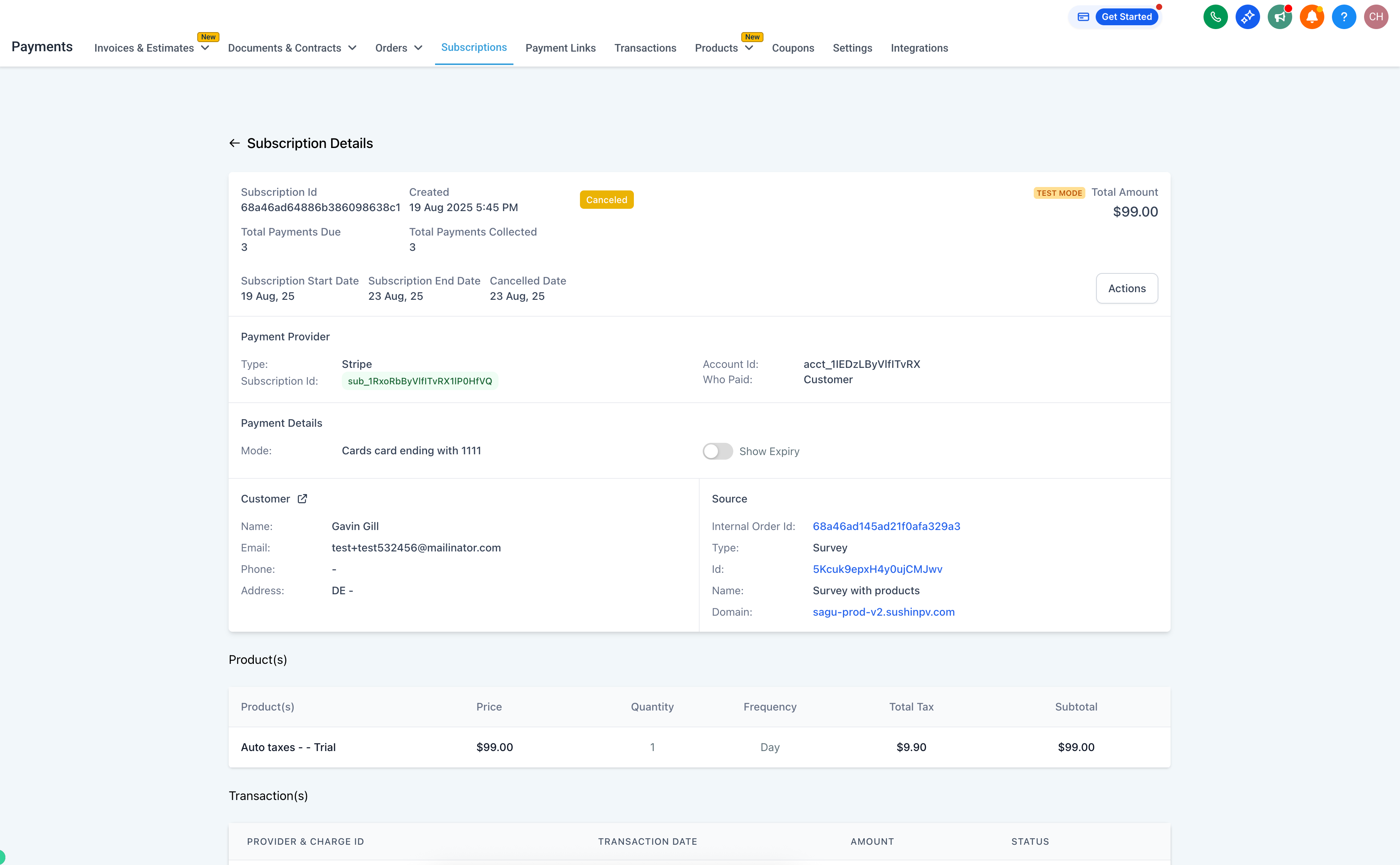Open the orange bell notifications icon

coord(1311,16)
